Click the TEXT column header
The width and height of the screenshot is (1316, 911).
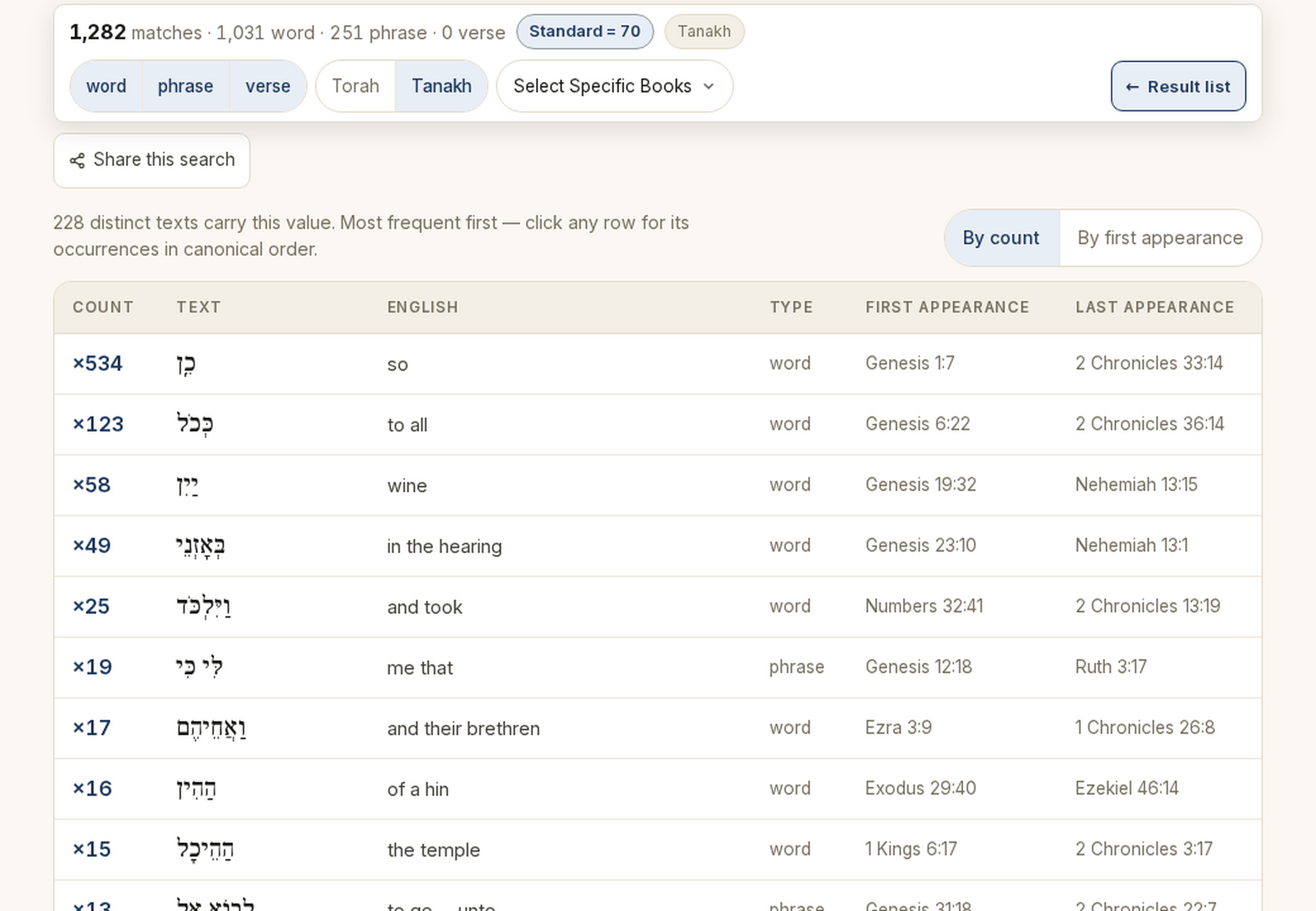click(x=199, y=307)
